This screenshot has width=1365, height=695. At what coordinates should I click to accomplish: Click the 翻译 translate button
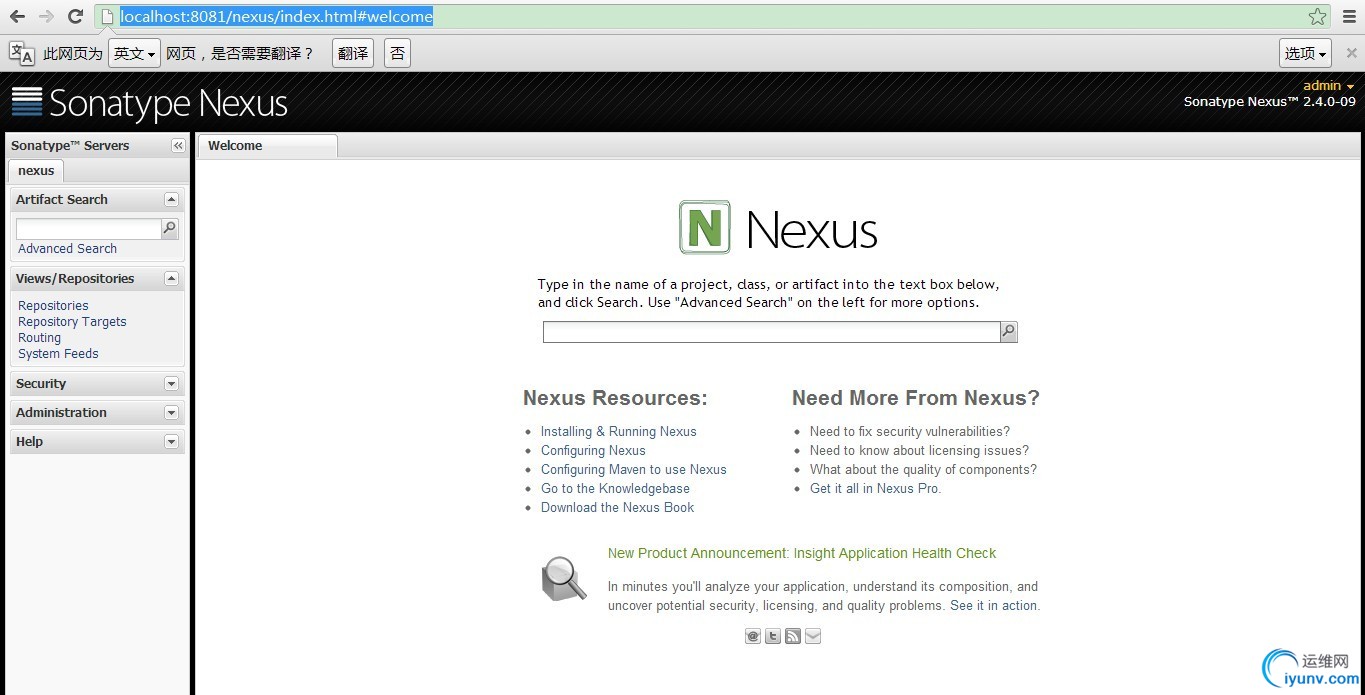(353, 53)
